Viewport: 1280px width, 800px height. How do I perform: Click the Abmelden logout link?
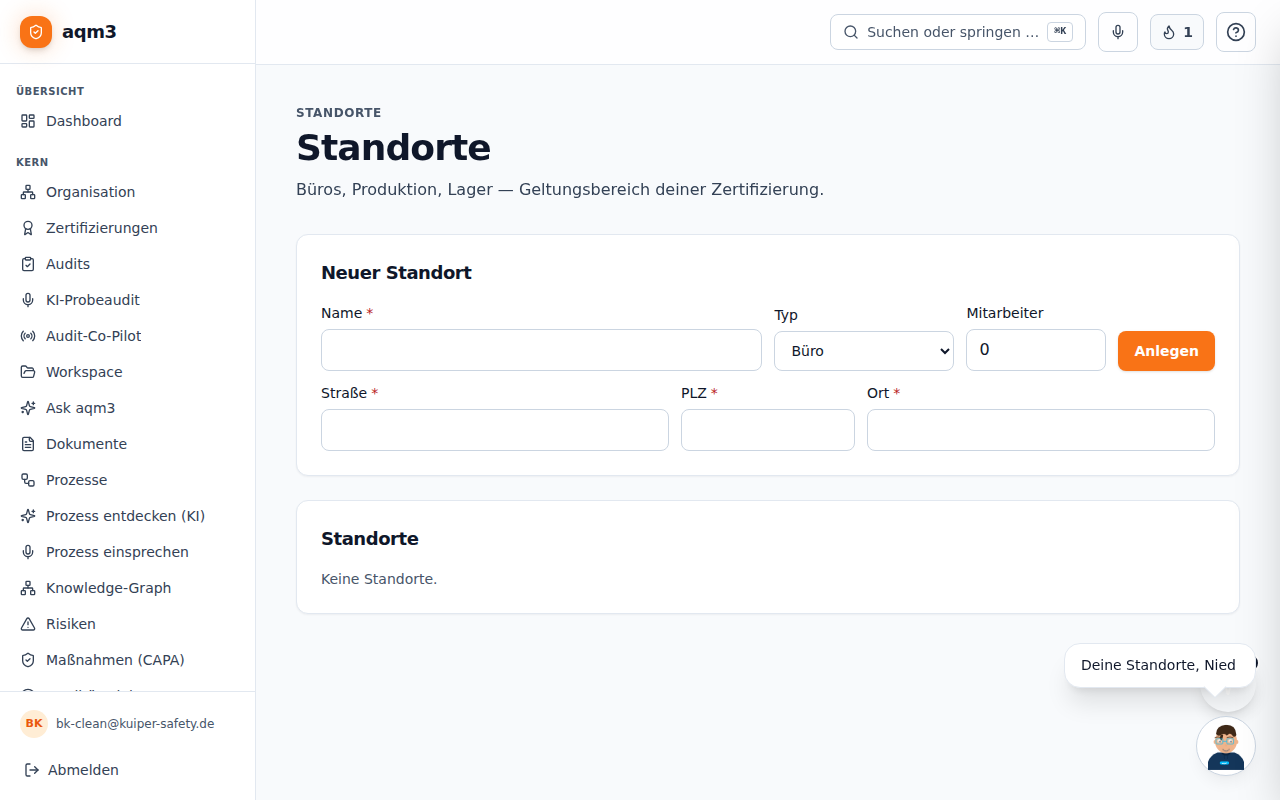point(127,770)
